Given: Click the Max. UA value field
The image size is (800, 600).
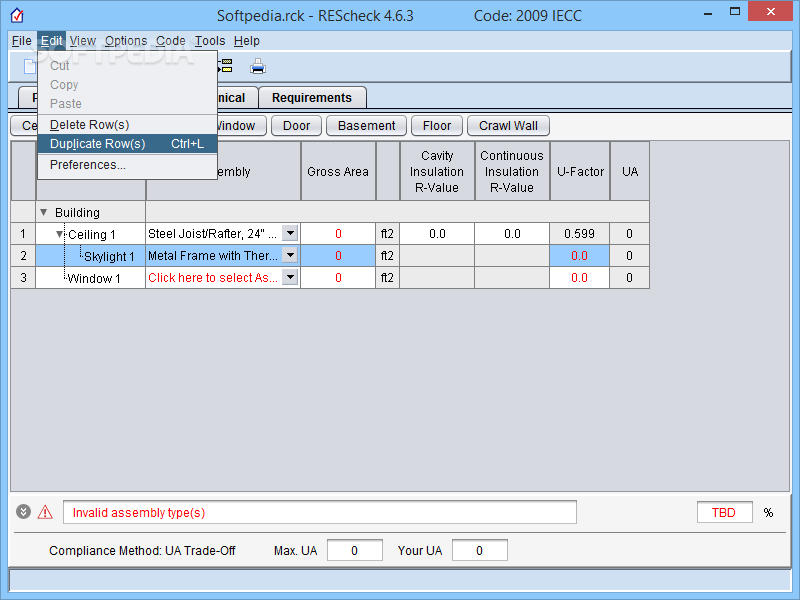Looking at the screenshot, I should [x=355, y=551].
